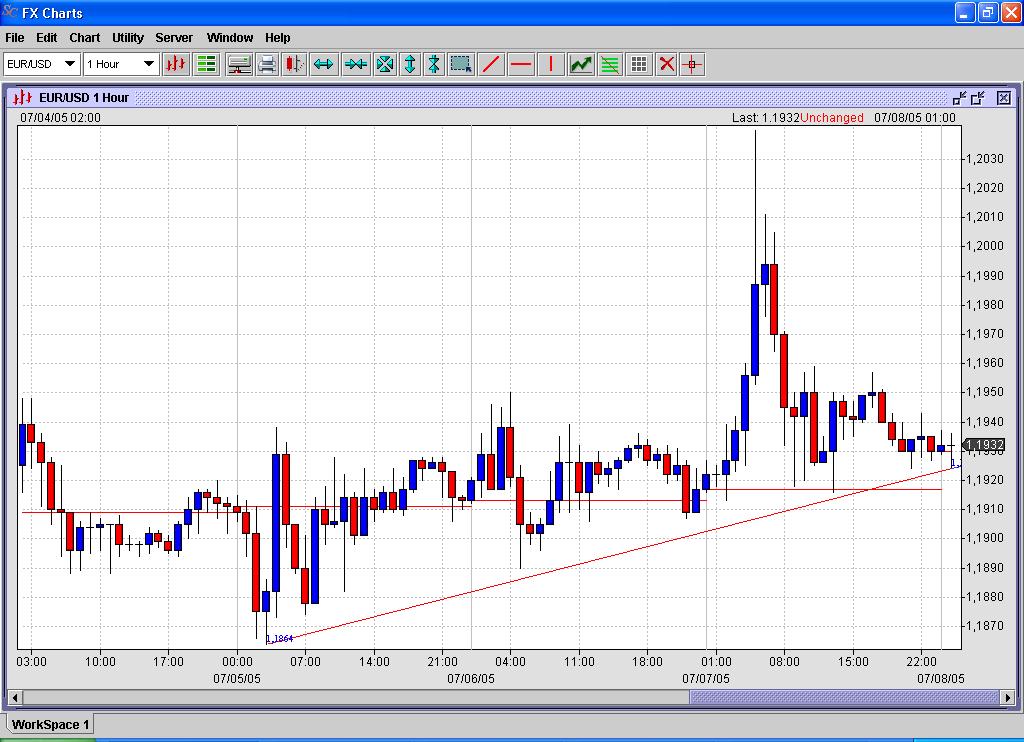The width and height of the screenshot is (1024, 742).
Task: Click the horizontal expand arrows icon
Action: tap(323, 64)
